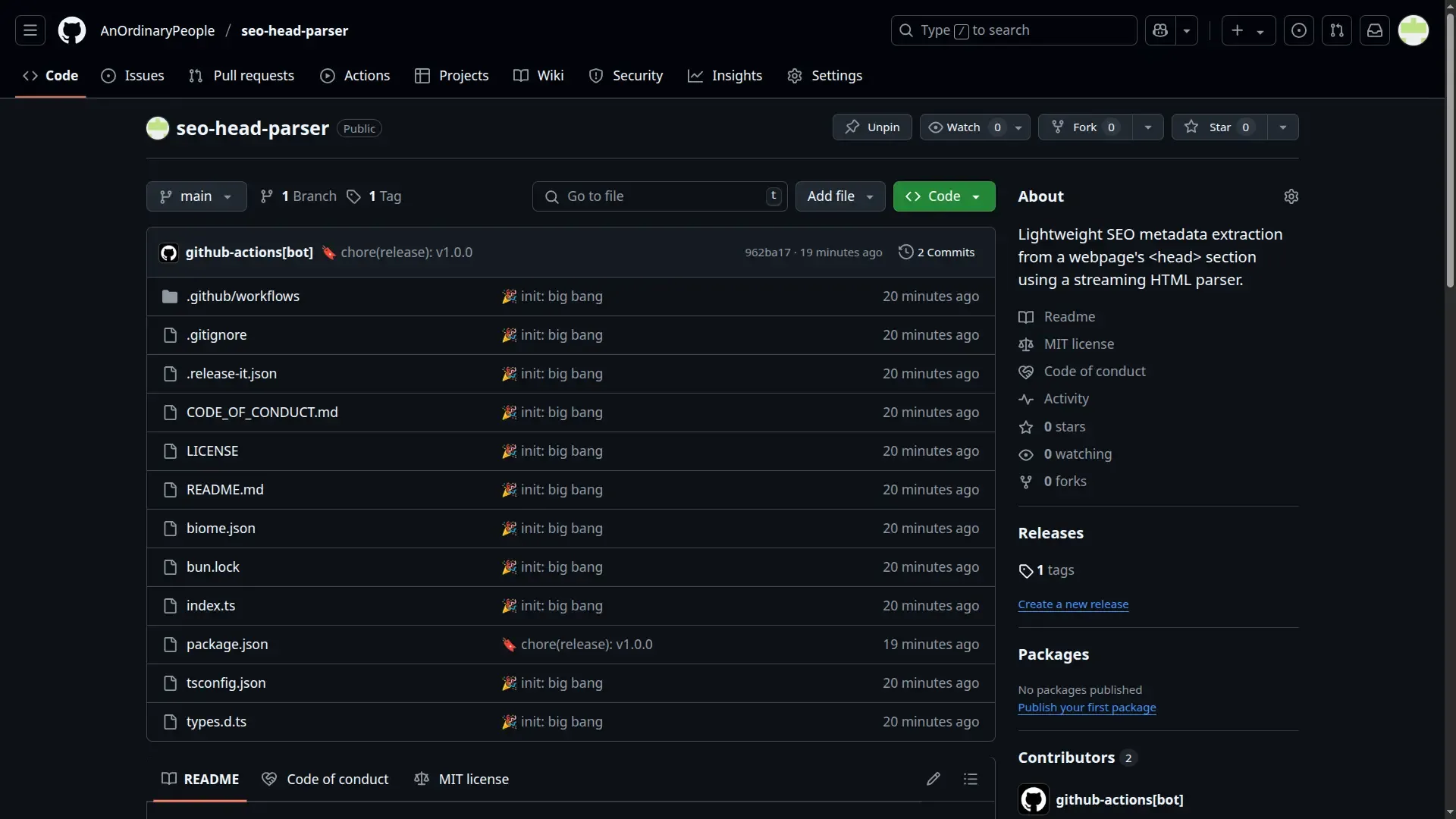
Task: Expand the Add file dropdown
Action: coord(839,196)
